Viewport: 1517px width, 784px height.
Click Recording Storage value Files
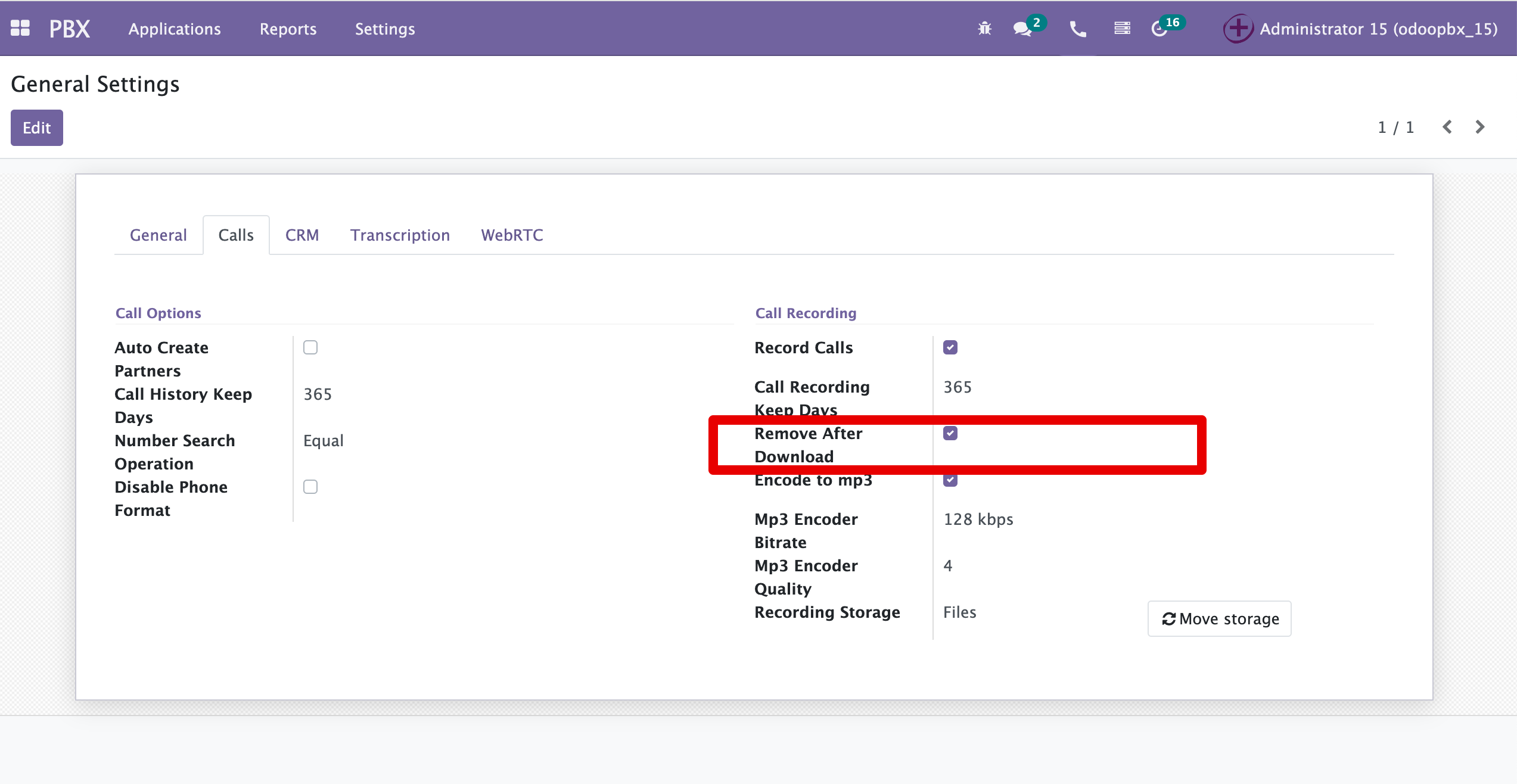tap(960, 612)
